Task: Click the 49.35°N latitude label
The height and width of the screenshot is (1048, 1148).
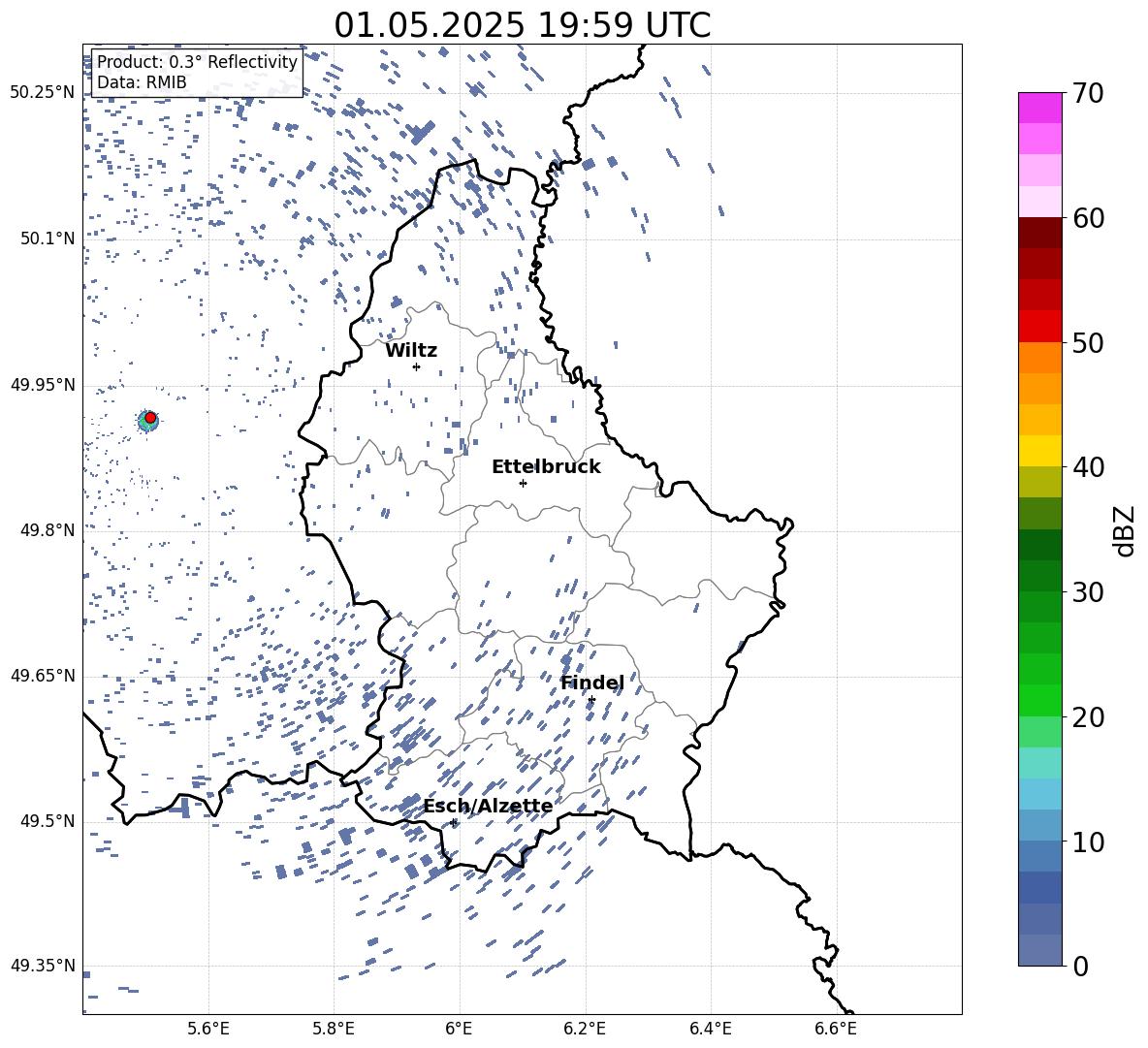Action: click(x=43, y=966)
